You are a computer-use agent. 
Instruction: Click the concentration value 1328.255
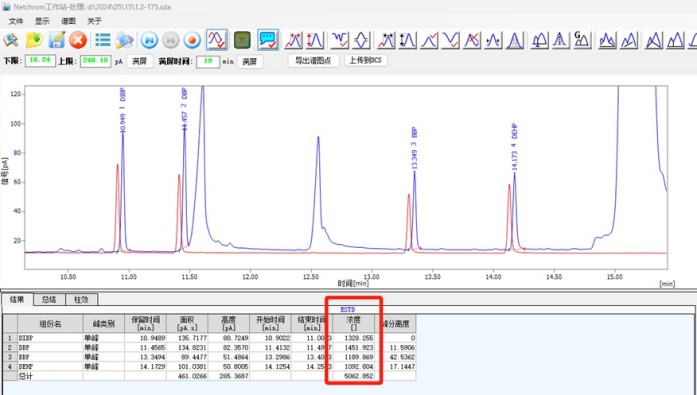pyautogui.click(x=359, y=338)
